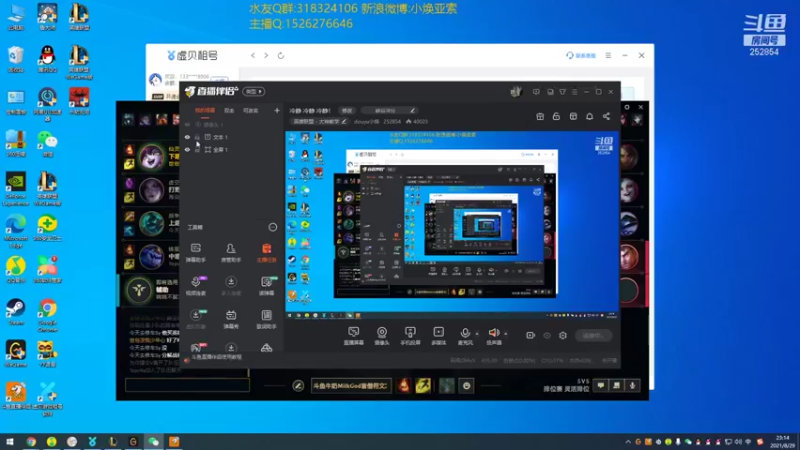
Task: Open hamburger menu in 直播伴侣 title bar
Action: 574,92
